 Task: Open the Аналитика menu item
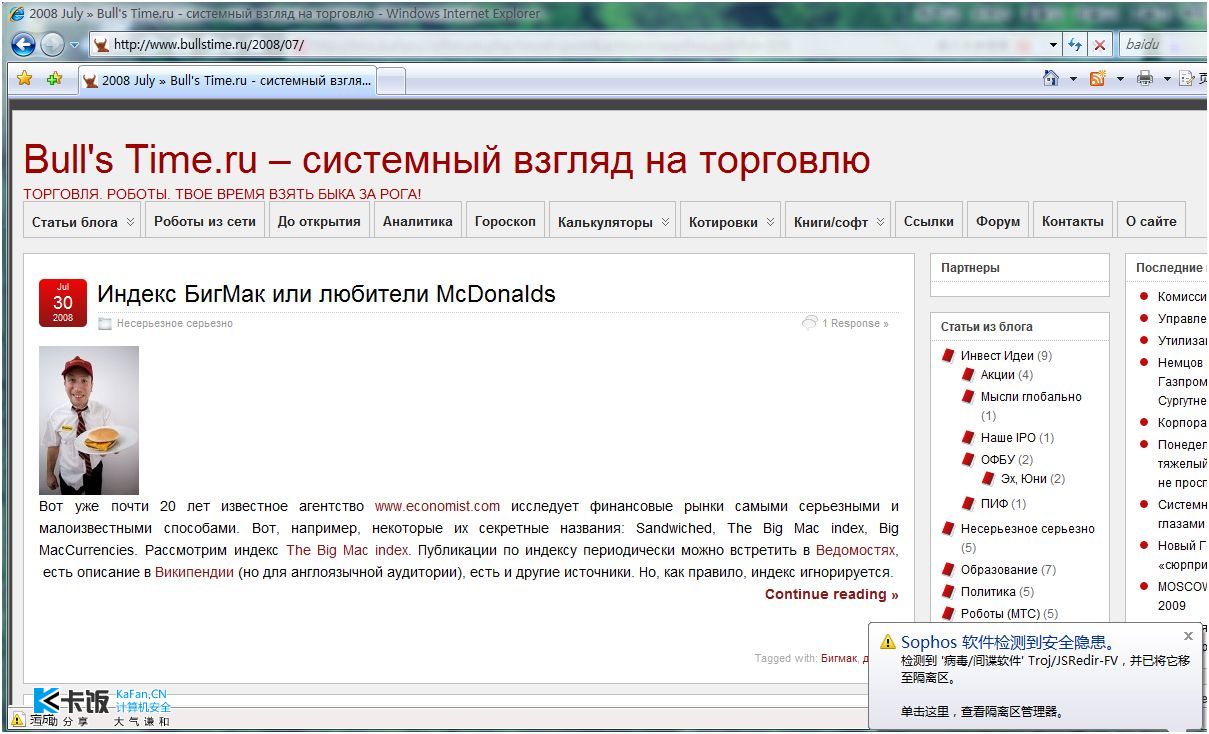click(418, 221)
